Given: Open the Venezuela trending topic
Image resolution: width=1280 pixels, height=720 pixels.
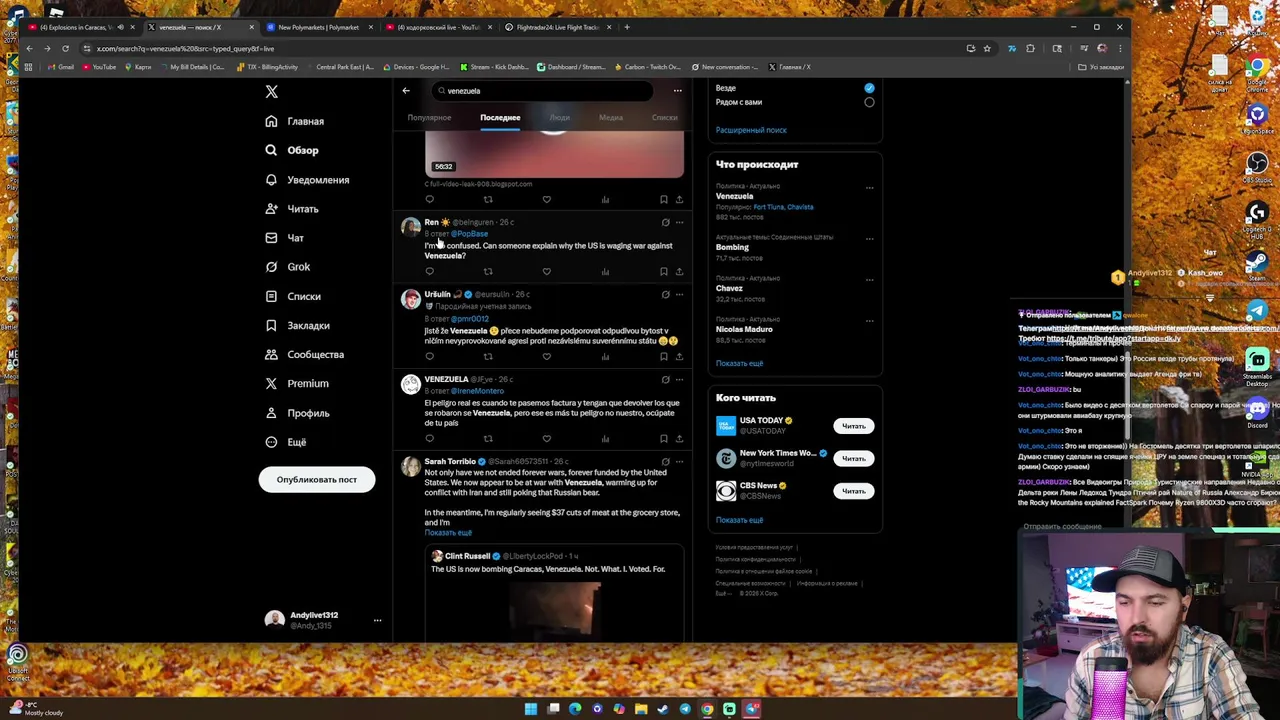Looking at the screenshot, I should pyautogui.click(x=734, y=196).
